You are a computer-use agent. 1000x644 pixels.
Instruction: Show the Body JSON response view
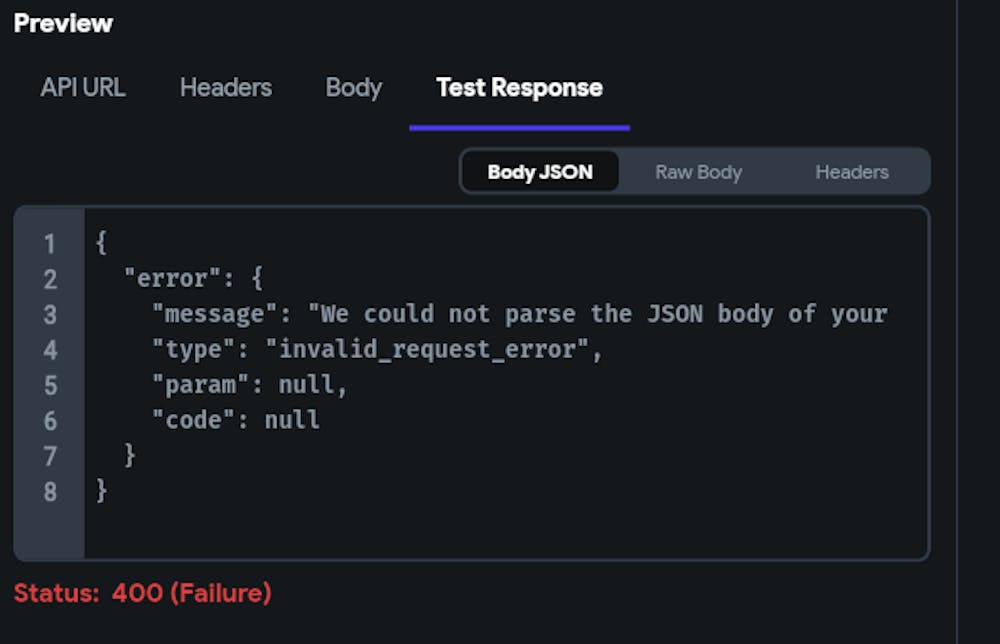(540, 172)
